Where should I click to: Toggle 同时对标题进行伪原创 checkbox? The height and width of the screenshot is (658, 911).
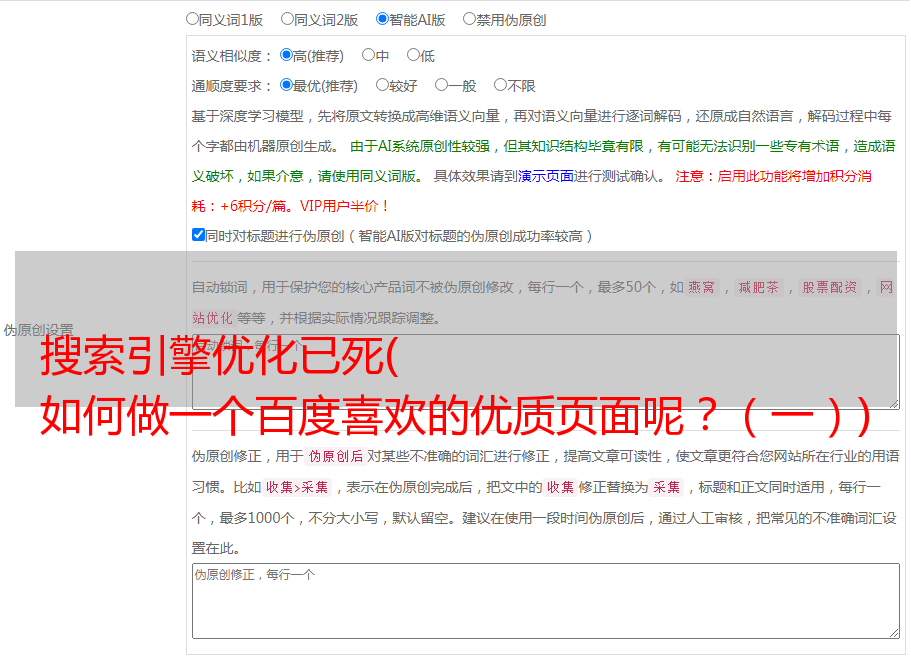click(198, 235)
